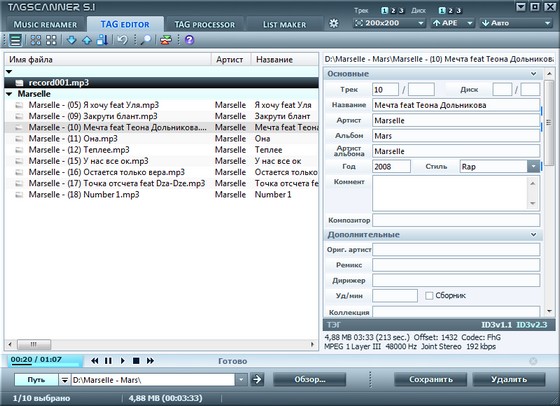Click the Удалить delete button

click(509, 379)
